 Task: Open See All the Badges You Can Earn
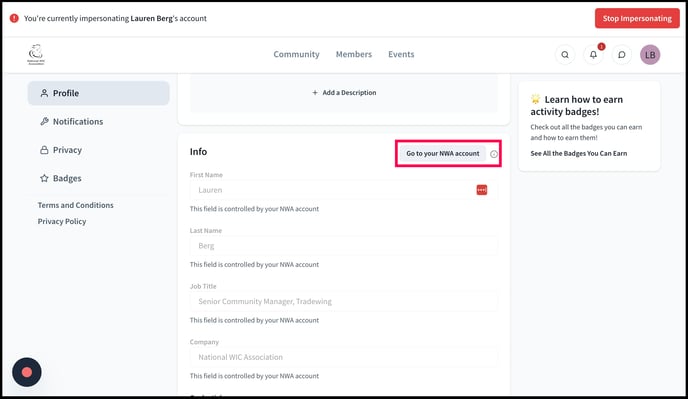pyautogui.click(x=579, y=153)
